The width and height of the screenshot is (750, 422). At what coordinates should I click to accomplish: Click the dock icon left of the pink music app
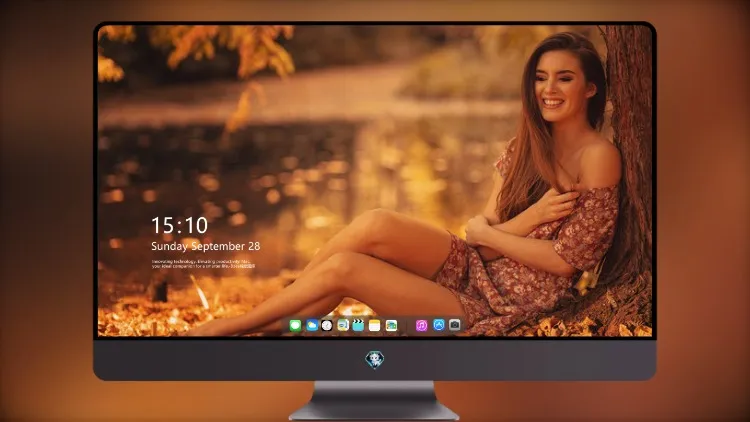pyautogui.click(x=391, y=326)
